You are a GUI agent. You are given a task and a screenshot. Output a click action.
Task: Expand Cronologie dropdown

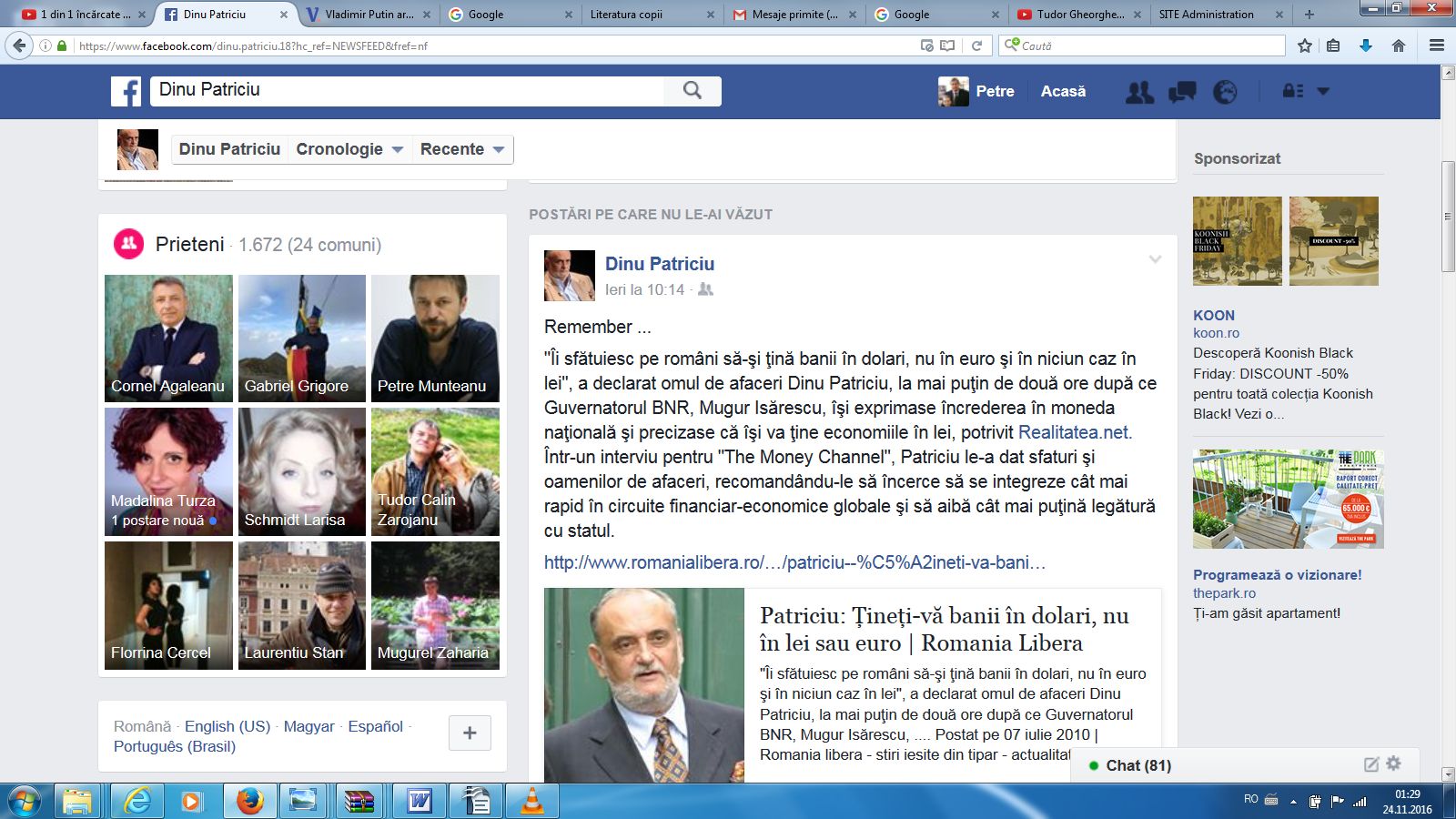point(349,149)
